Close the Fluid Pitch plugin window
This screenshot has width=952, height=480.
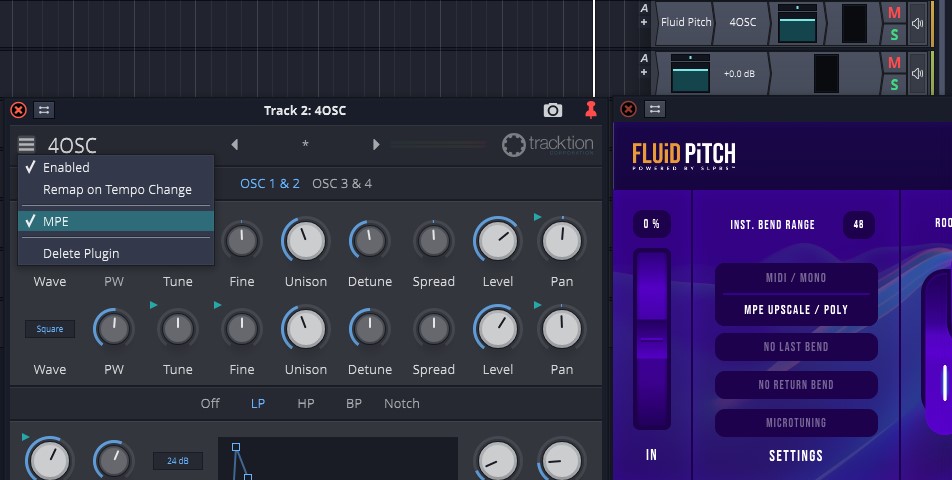[x=628, y=109]
